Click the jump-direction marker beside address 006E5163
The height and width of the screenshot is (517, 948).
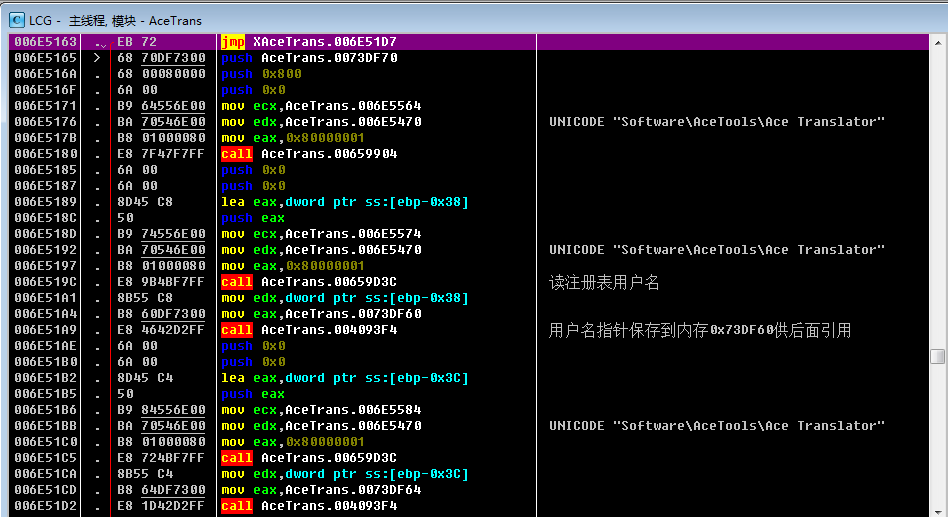[100, 43]
